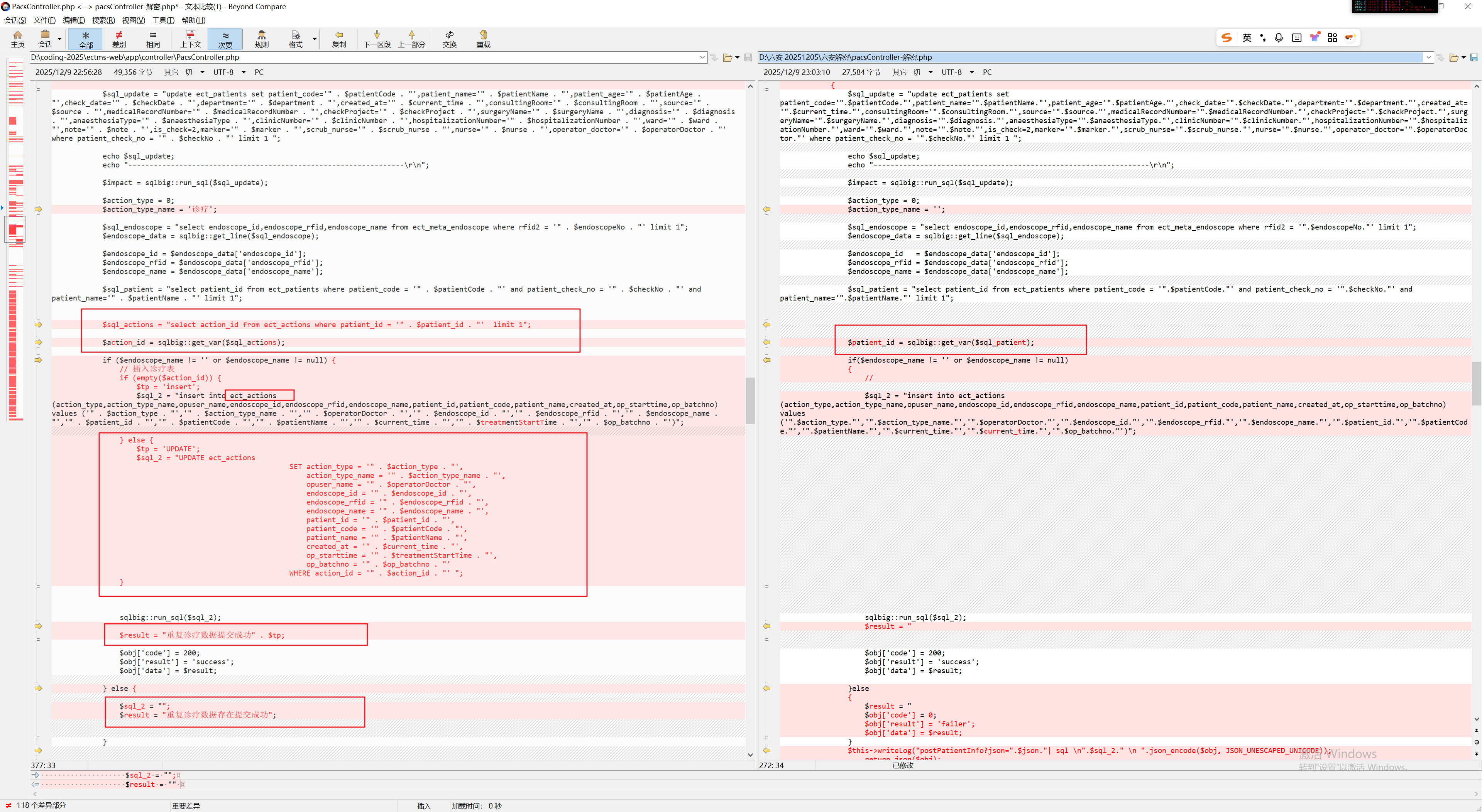Toggle 差别 show differences filter
This screenshot has height=812, width=1482.
click(x=119, y=39)
